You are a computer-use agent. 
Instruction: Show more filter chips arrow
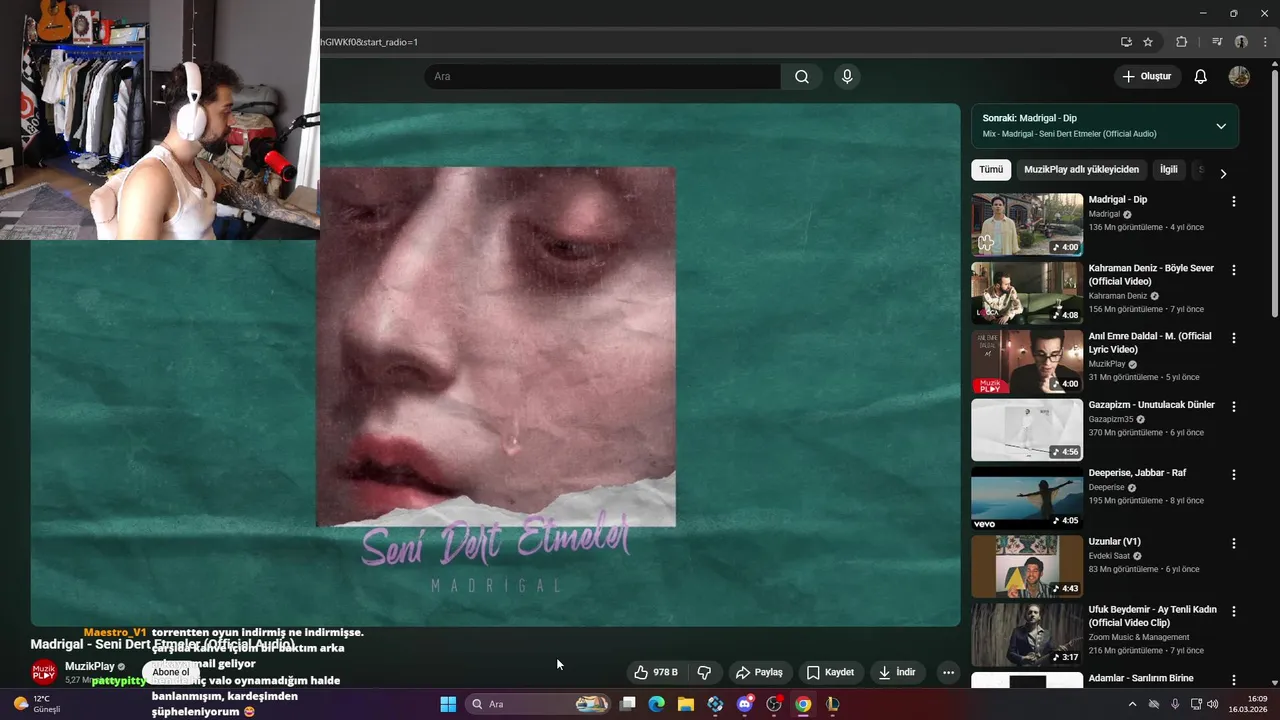tap(1223, 173)
